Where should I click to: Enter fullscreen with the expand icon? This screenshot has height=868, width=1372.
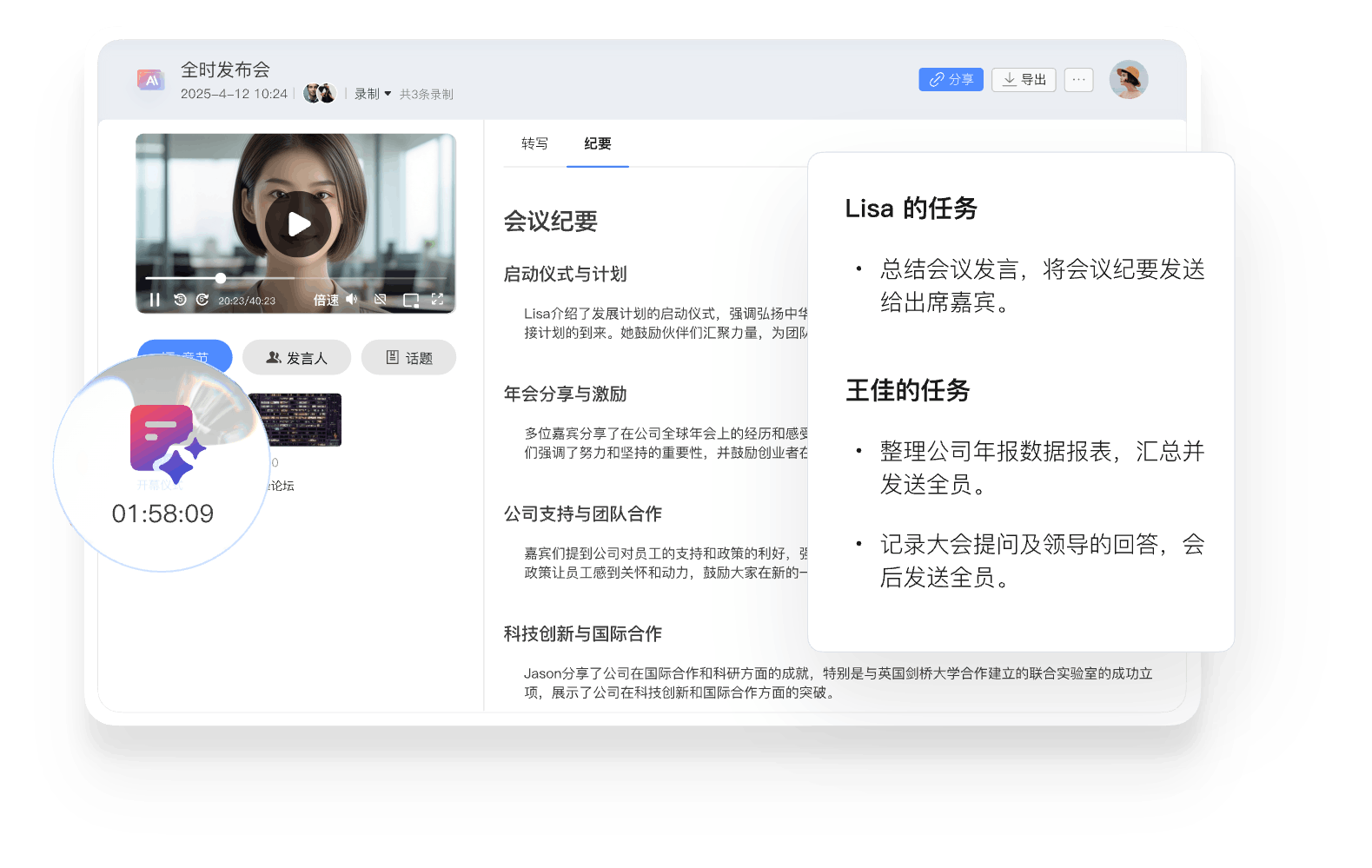point(438,300)
